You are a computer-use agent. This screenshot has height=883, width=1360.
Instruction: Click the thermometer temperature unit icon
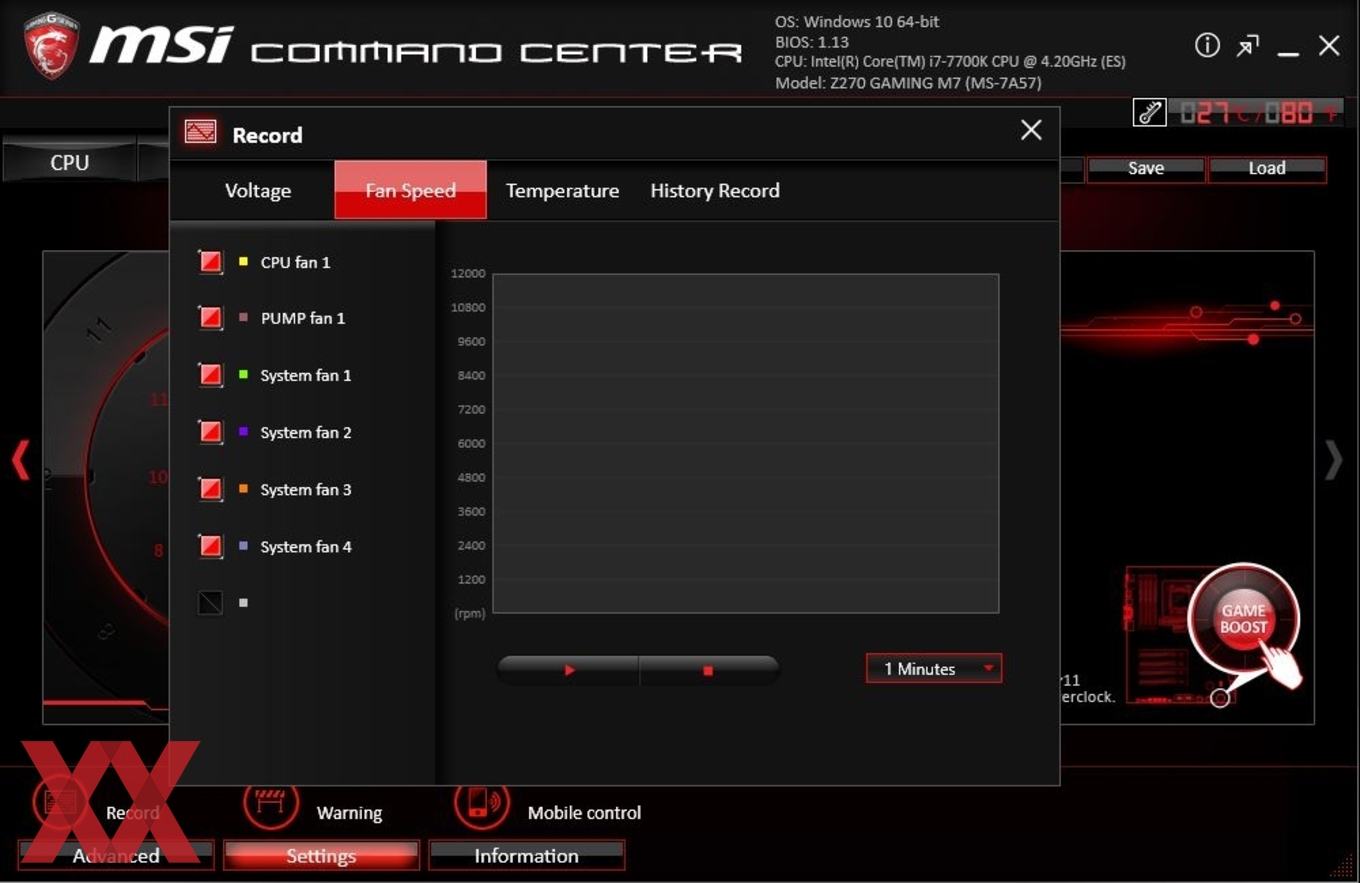(1150, 112)
